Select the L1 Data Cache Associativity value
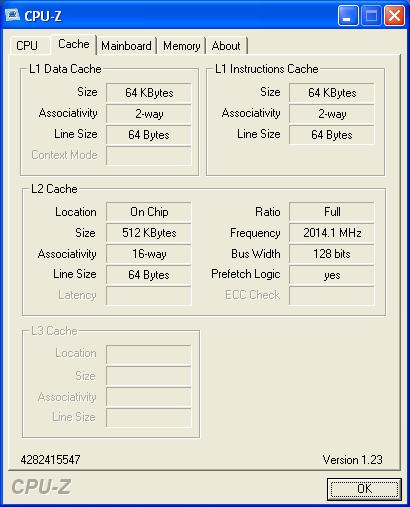Image resolution: width=410 pixels, height=507 pixels. [x=149, y=114]
